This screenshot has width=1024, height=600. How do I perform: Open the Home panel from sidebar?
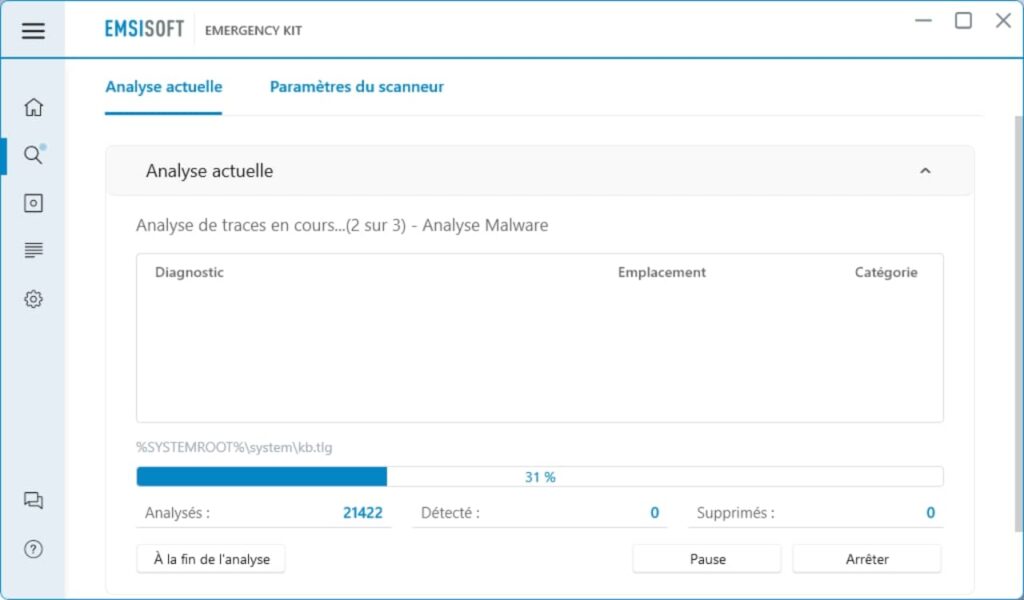pyautogui.click(x=33, y=106)
